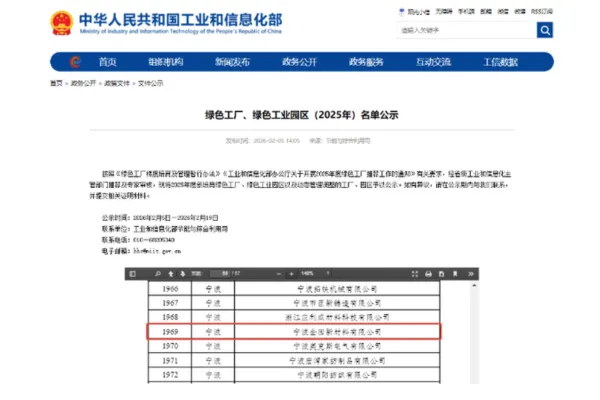Viewport: 600px width, 400px height.
Task: Click PDF scrollbar up arrow
Action: tap(474, 286)
